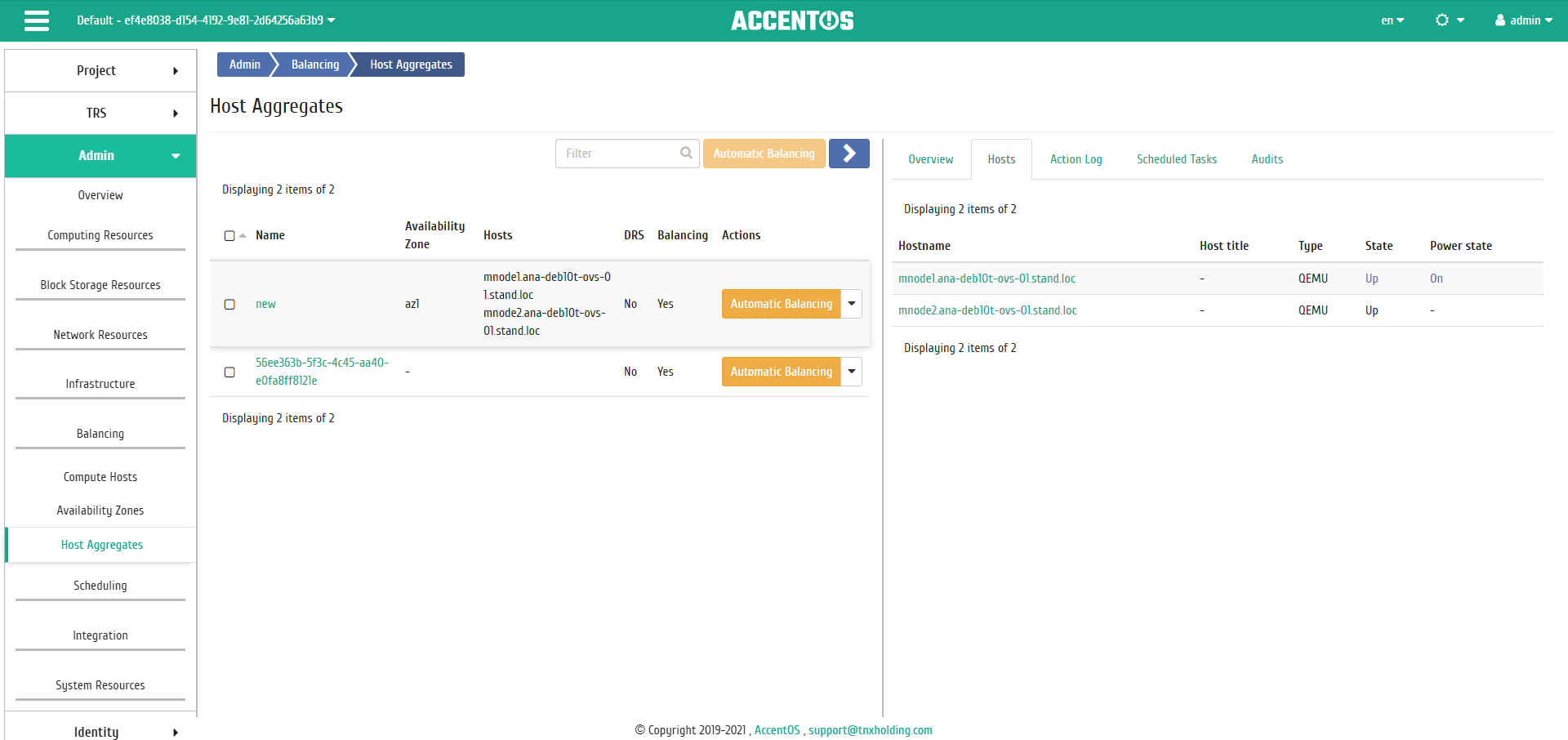Open Infrastructure in sidebar
1568x740 pixels.
[x=100, y=384]
